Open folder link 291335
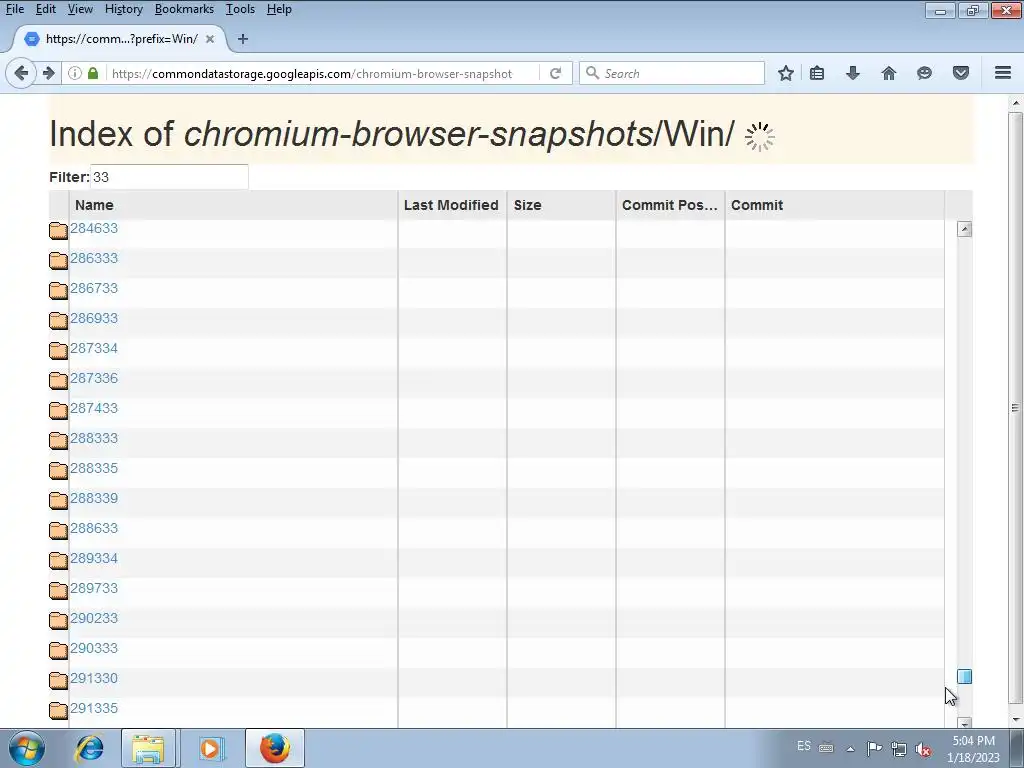 [94, 709]
